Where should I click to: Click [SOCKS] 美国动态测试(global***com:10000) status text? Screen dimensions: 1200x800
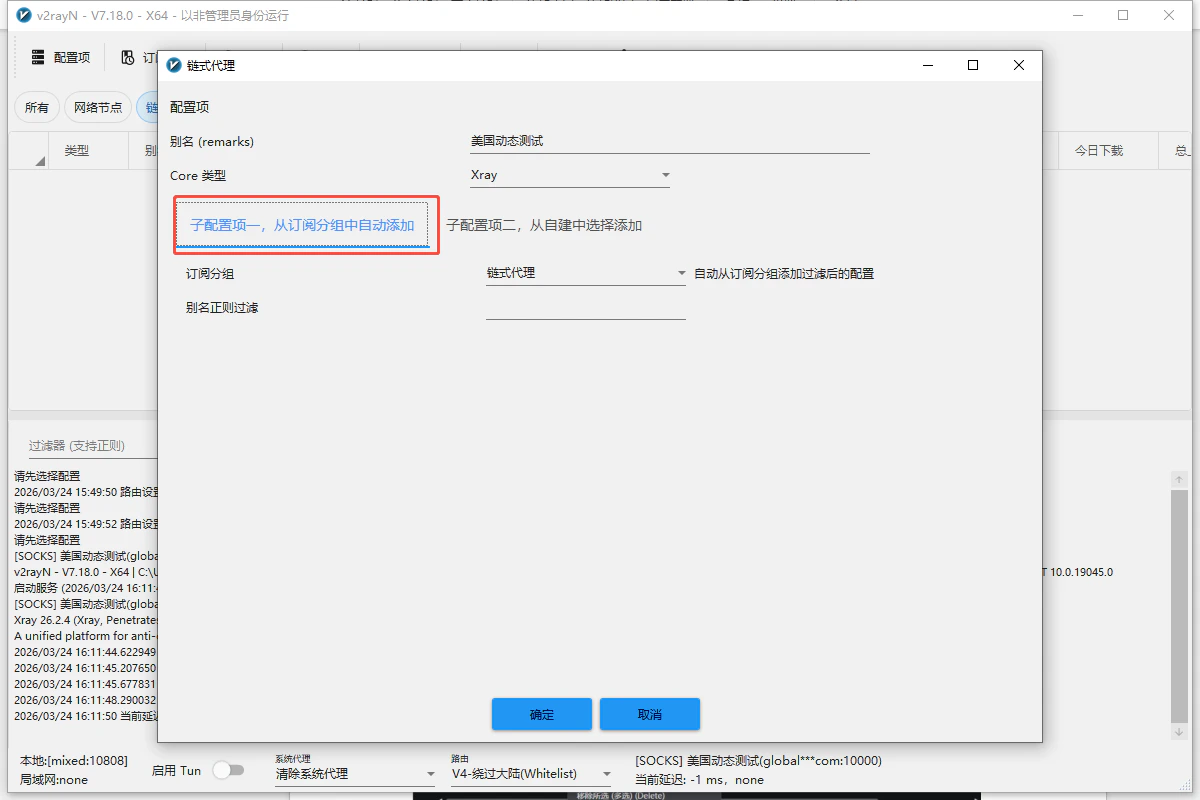[758, 761]
